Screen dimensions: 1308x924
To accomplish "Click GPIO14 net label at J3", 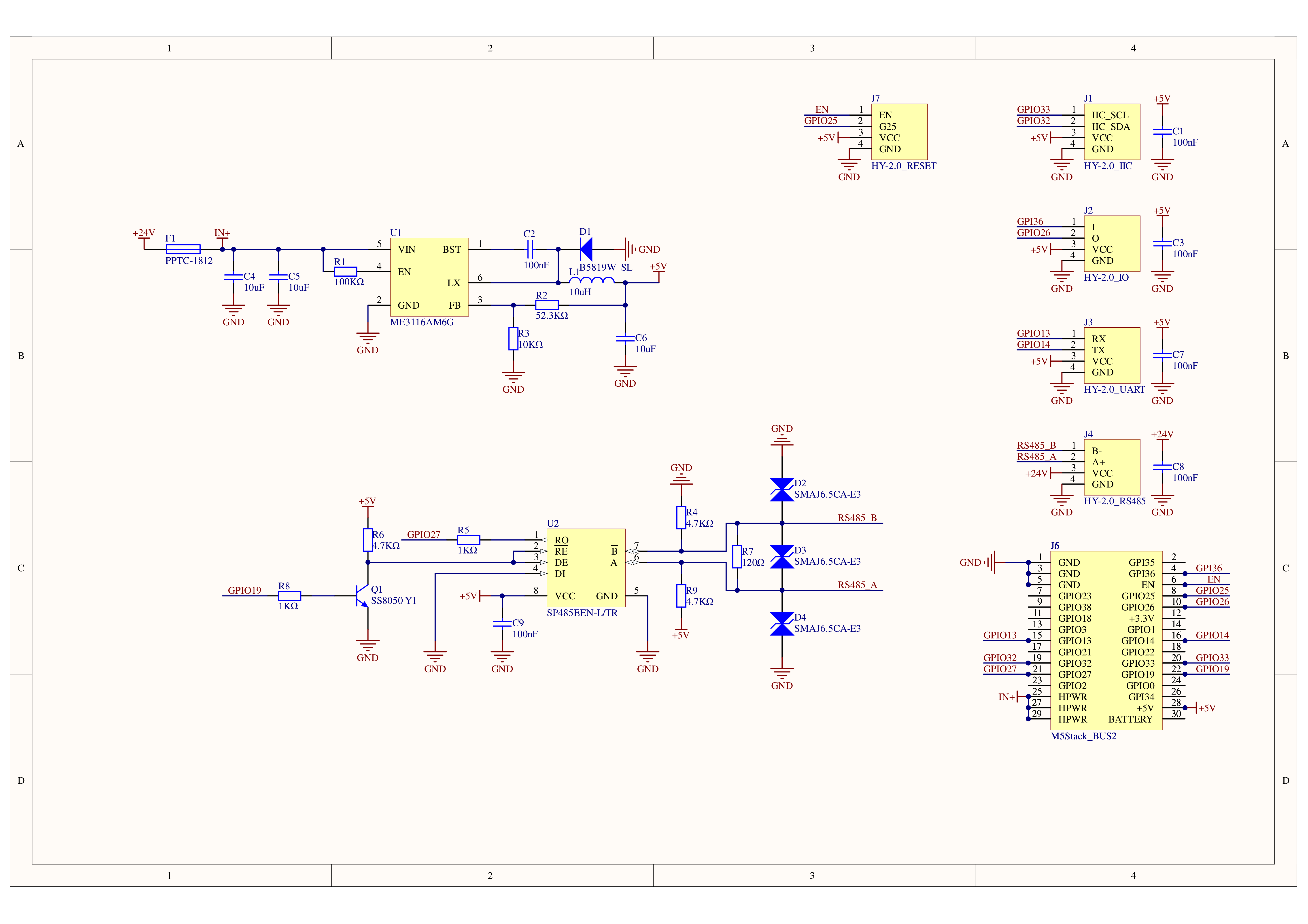I will point(1033,345).
